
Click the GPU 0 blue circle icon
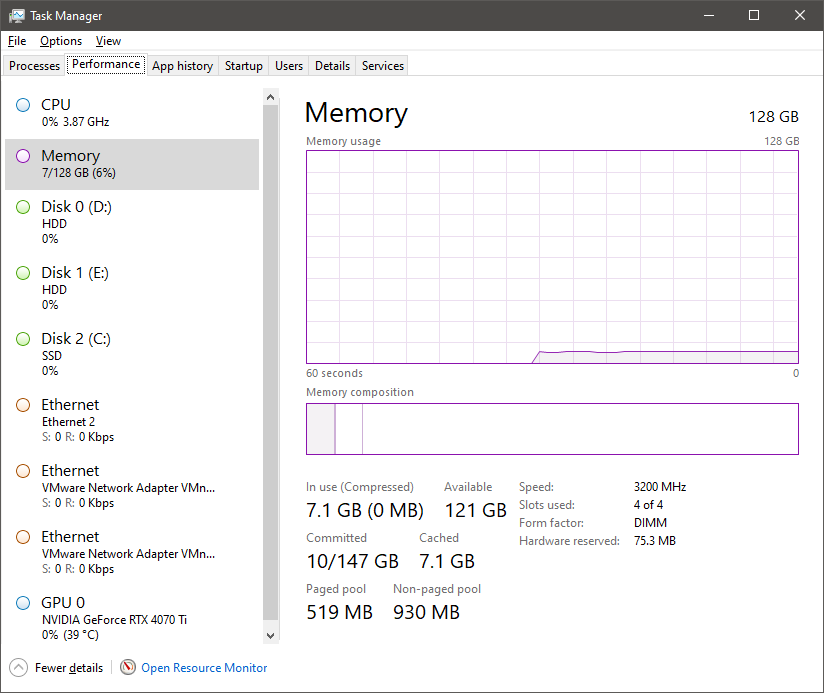coord(23,603)
